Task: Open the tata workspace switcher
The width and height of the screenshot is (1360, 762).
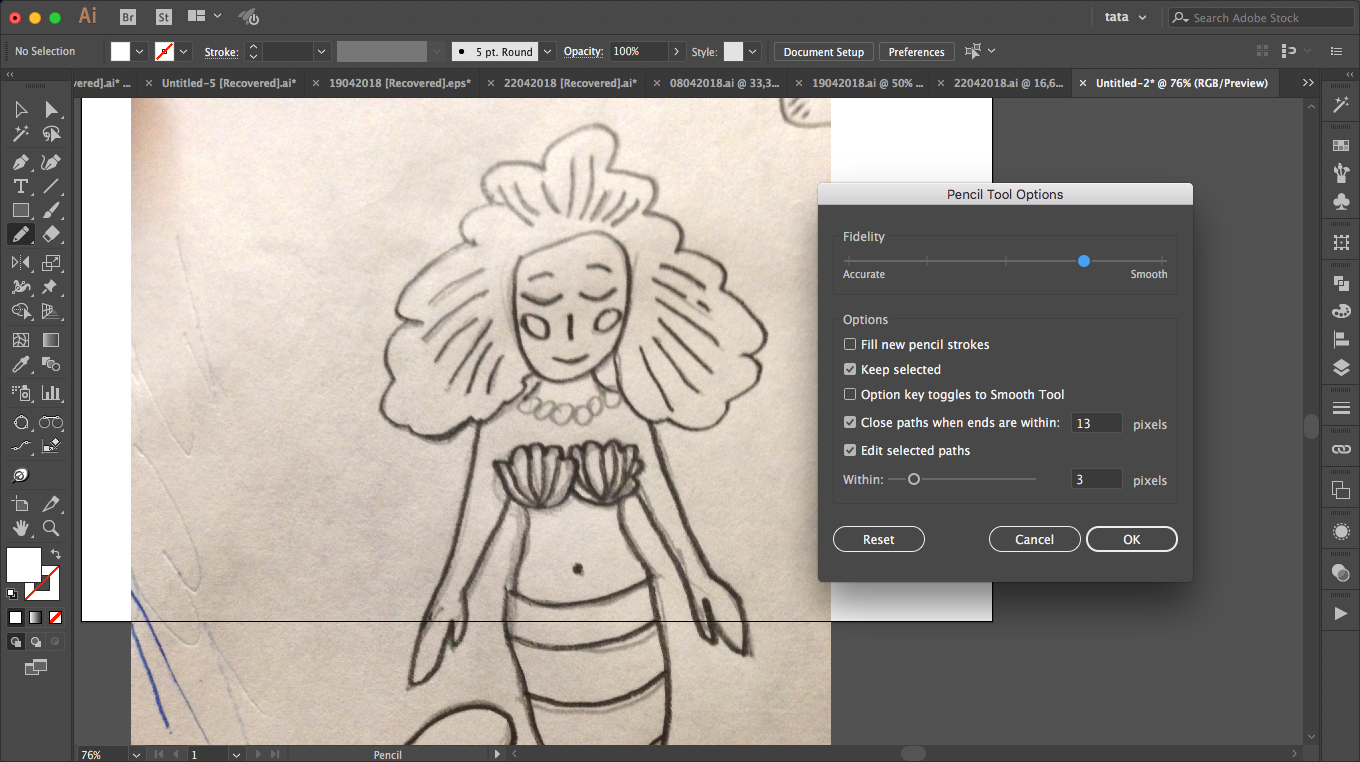Action: (x=1127, y=17)
